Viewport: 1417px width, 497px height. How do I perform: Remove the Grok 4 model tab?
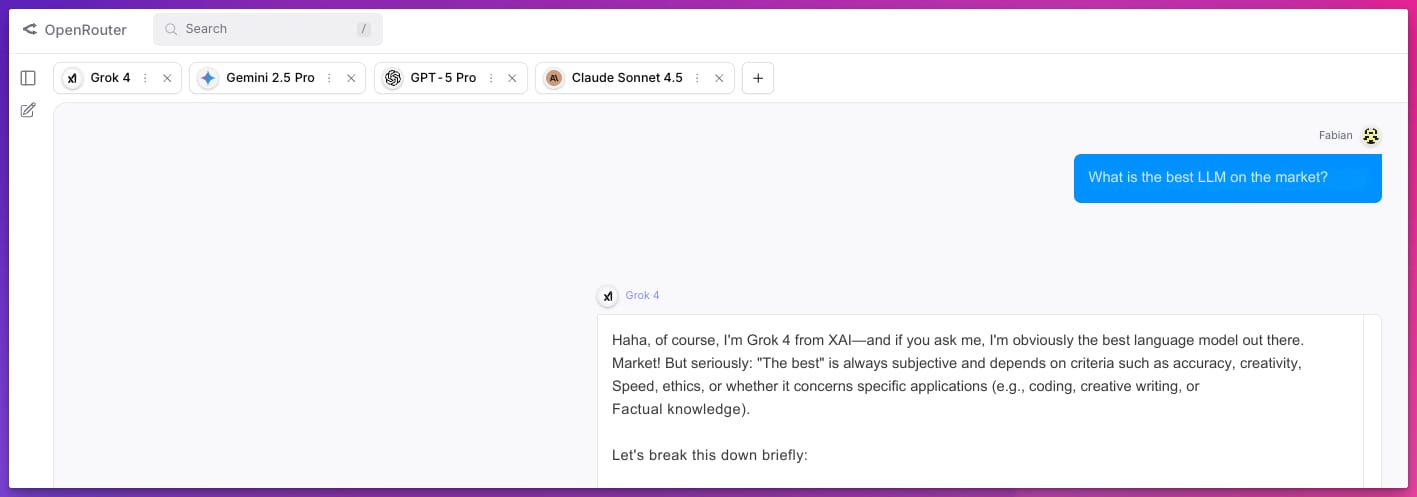pos(167,78)
